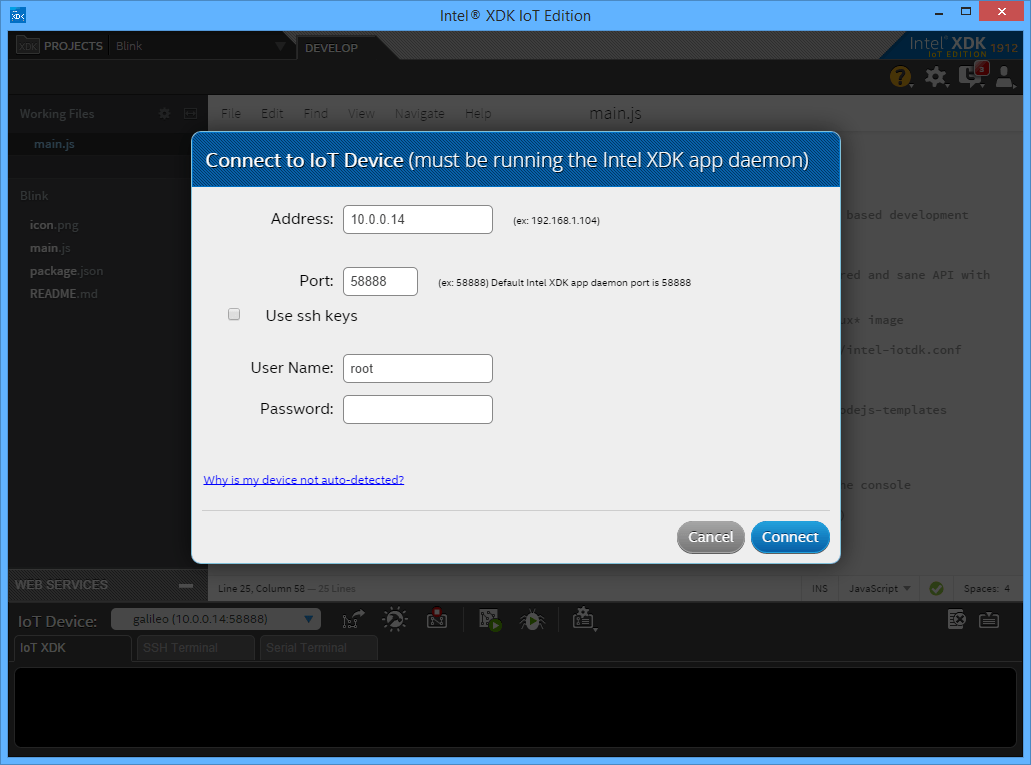Click the run app icon with green play

point(489,620)
